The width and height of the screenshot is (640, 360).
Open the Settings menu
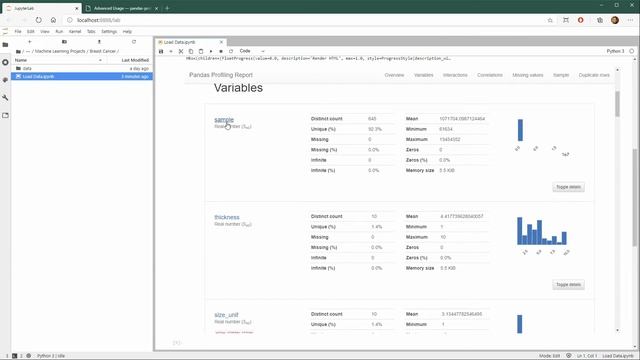(109, 31)
